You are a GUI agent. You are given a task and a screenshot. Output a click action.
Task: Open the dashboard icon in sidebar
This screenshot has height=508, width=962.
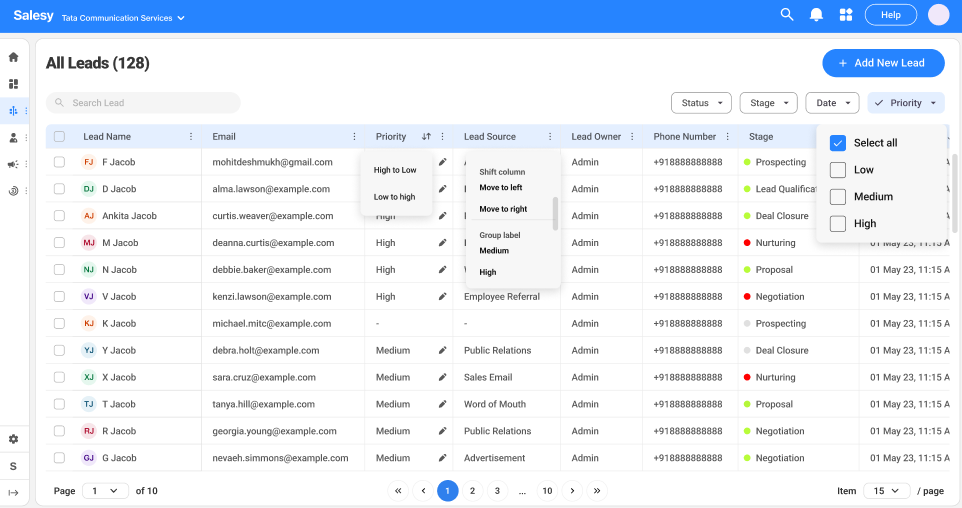(x=13, y=84)
